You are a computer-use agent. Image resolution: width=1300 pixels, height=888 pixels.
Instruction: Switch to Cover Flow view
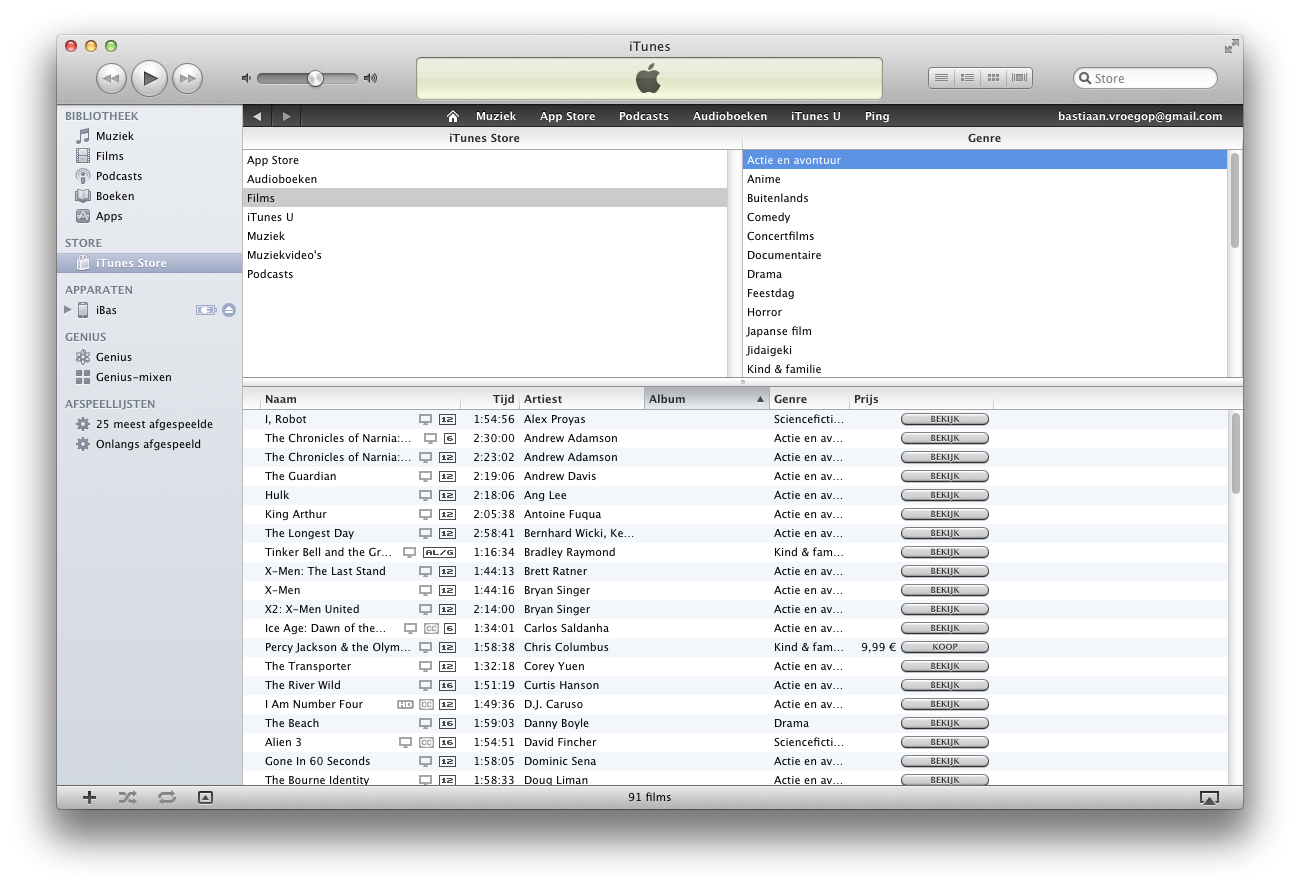[1019, 78]
